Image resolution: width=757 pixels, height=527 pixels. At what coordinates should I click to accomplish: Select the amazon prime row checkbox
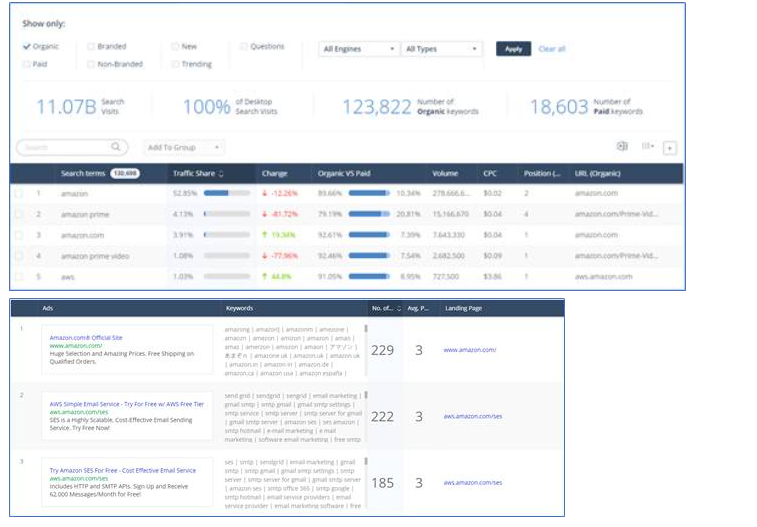18,214
